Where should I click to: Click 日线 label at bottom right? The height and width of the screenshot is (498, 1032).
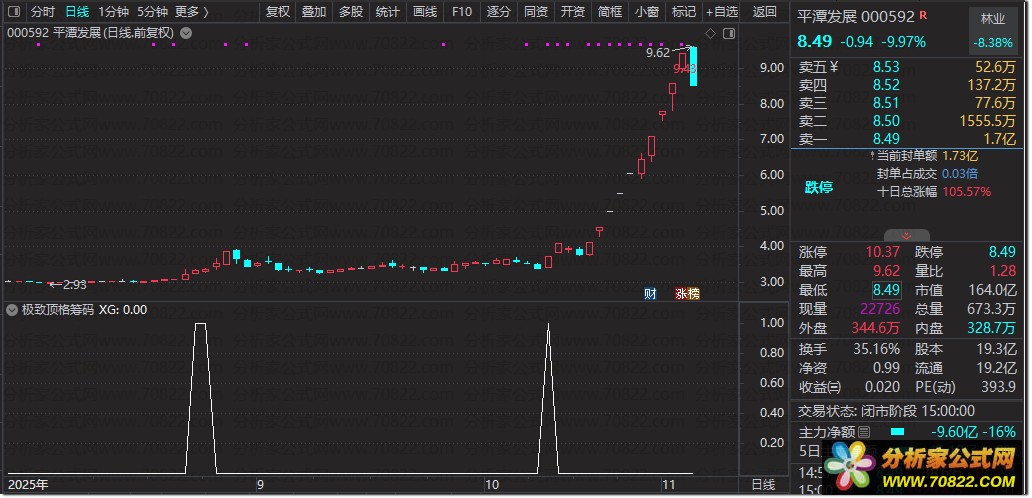[763, 486]
